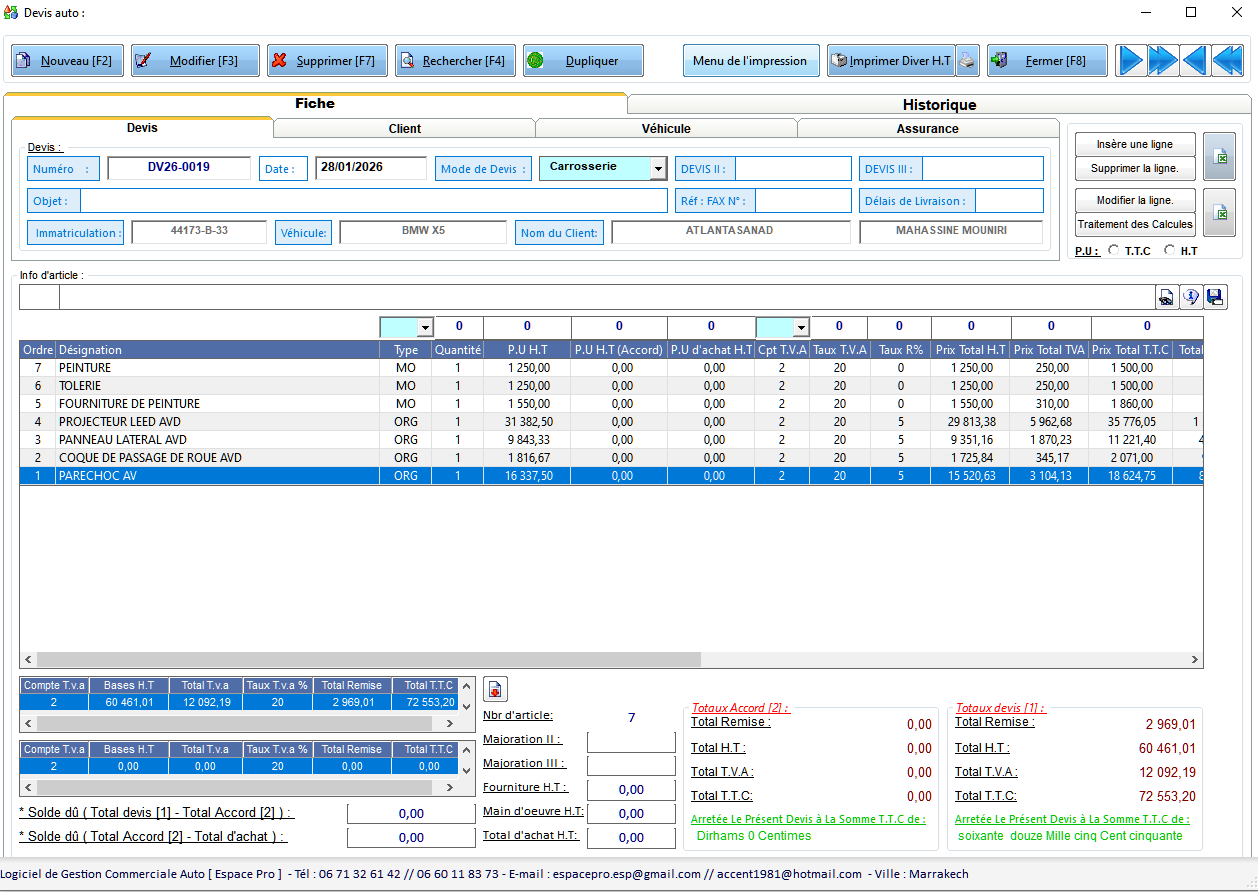
Task: Select the H.T radio button for P.U
Action: click(1170, 251)
